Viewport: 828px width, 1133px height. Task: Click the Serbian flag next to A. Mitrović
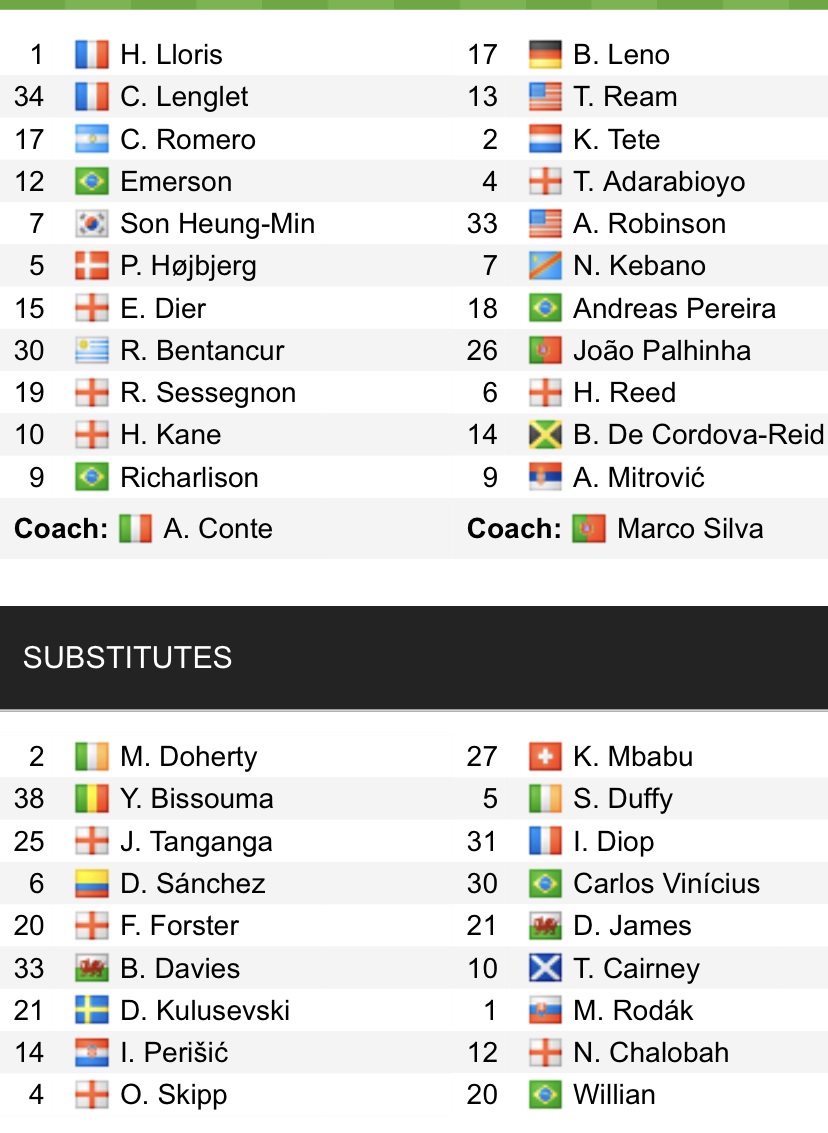coord(545,477)
